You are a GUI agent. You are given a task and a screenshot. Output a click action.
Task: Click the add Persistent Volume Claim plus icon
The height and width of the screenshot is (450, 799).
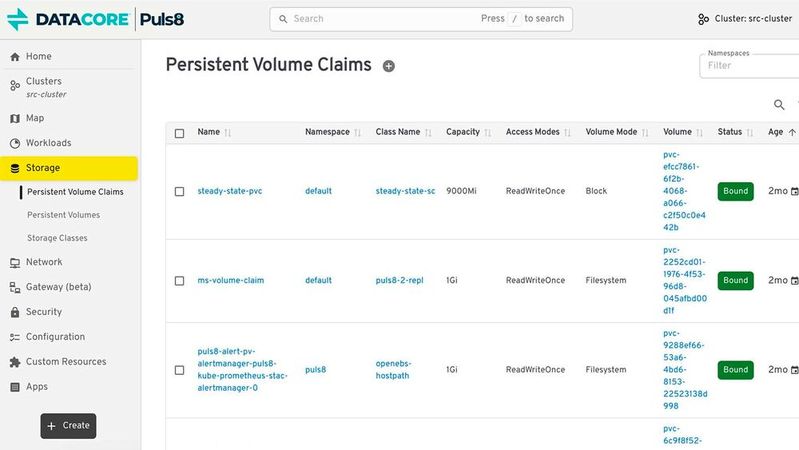[389, 66]
